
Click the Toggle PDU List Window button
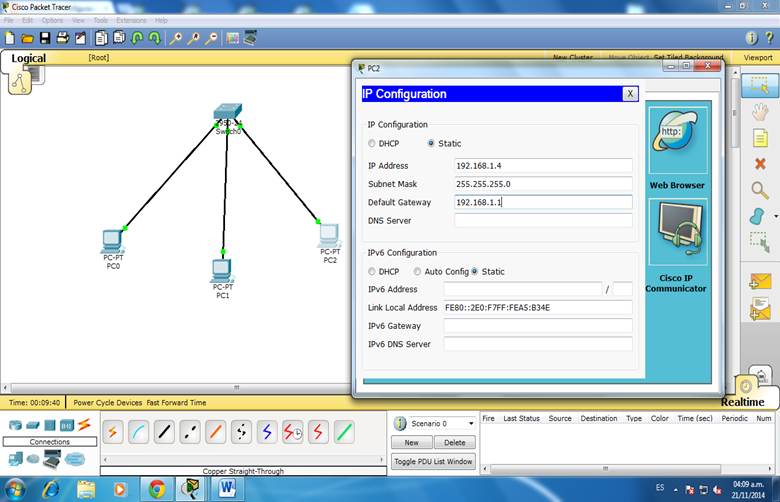click(433, 462)
